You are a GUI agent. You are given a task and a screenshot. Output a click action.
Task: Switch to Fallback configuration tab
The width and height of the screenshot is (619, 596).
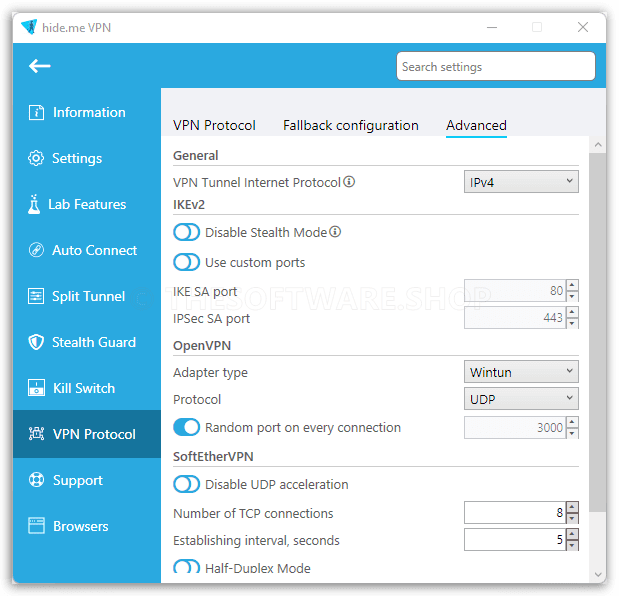(351, 126)
